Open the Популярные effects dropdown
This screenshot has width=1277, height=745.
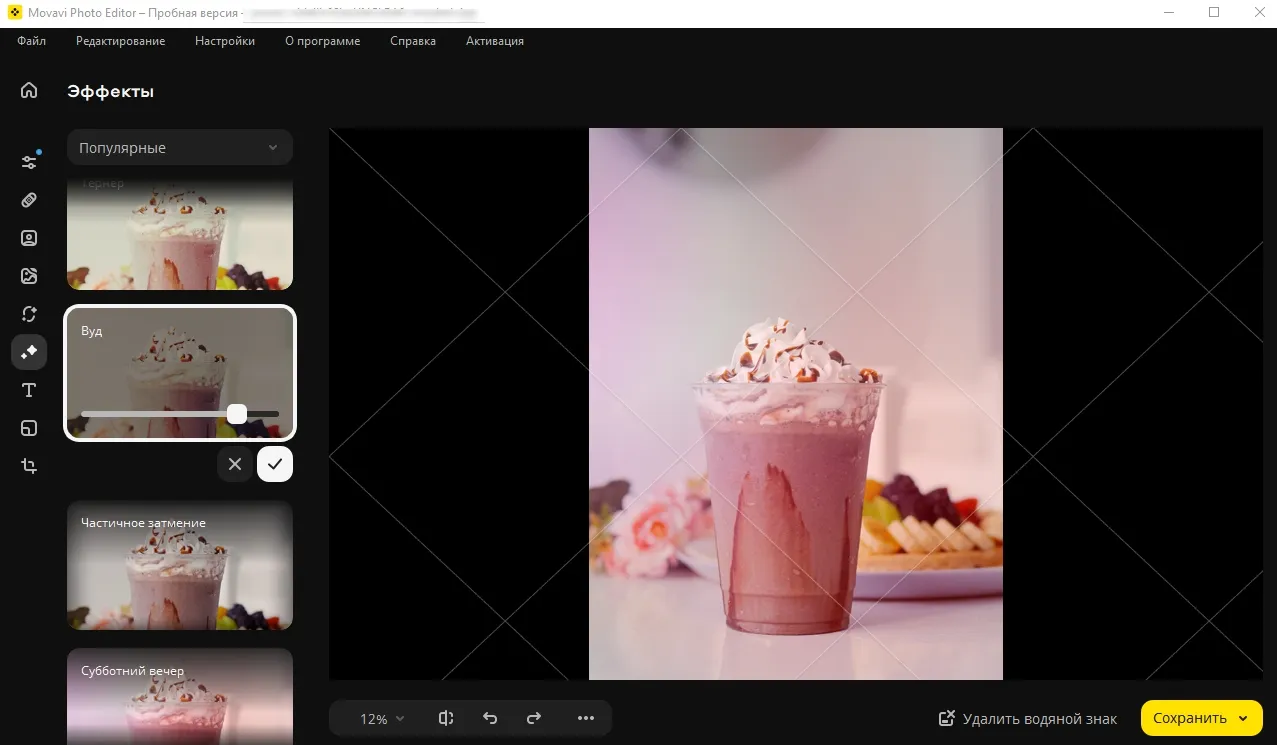pyautogui.click(x=179, y=147)
